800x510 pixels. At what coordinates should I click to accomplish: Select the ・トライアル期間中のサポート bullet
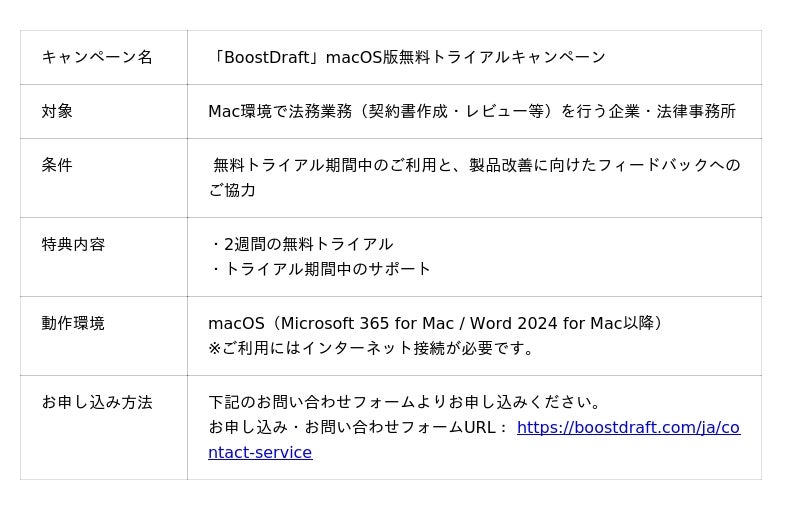click(x=320, y=269)
